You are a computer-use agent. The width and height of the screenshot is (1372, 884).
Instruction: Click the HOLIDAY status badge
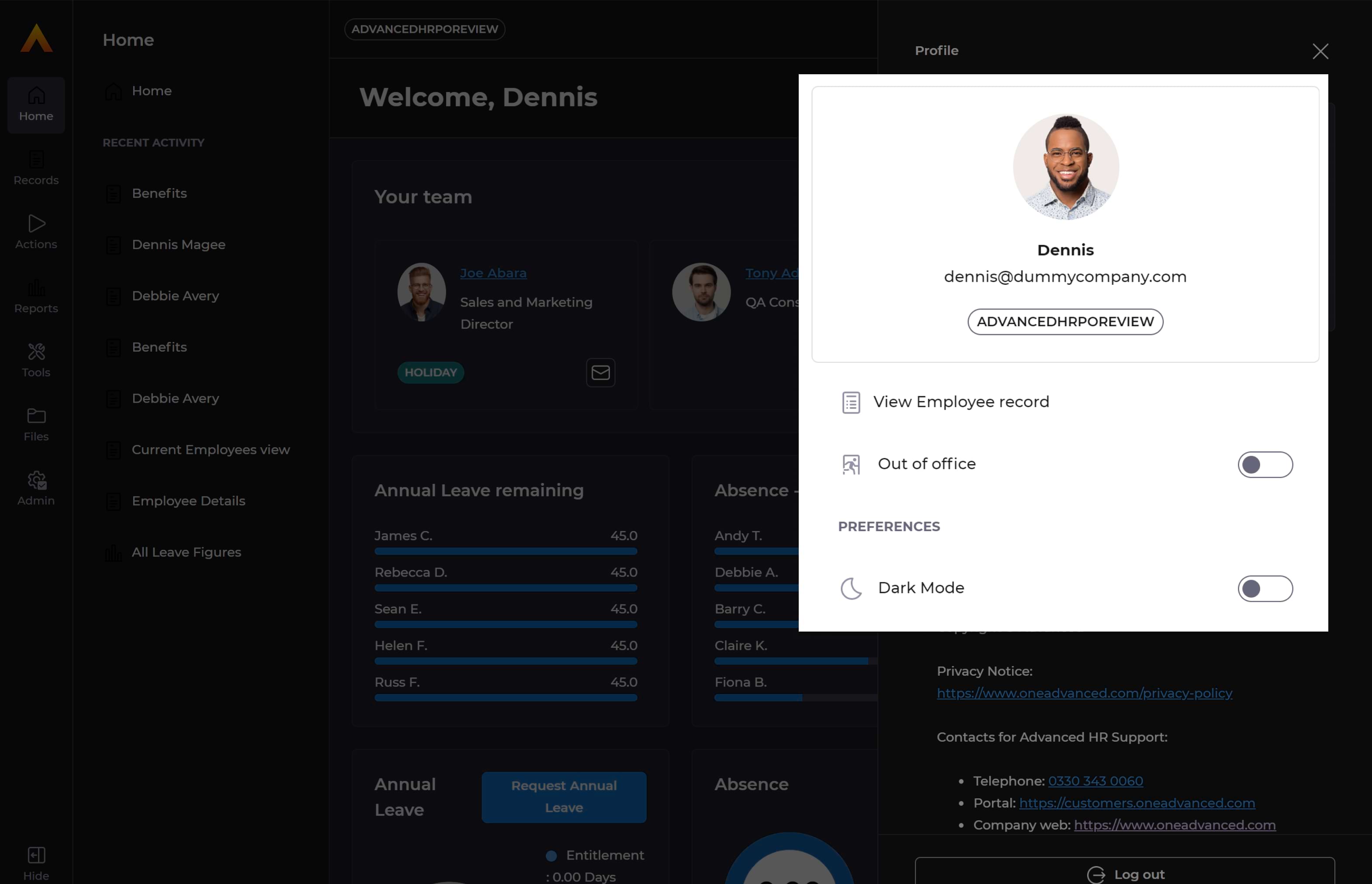(430, 373)
